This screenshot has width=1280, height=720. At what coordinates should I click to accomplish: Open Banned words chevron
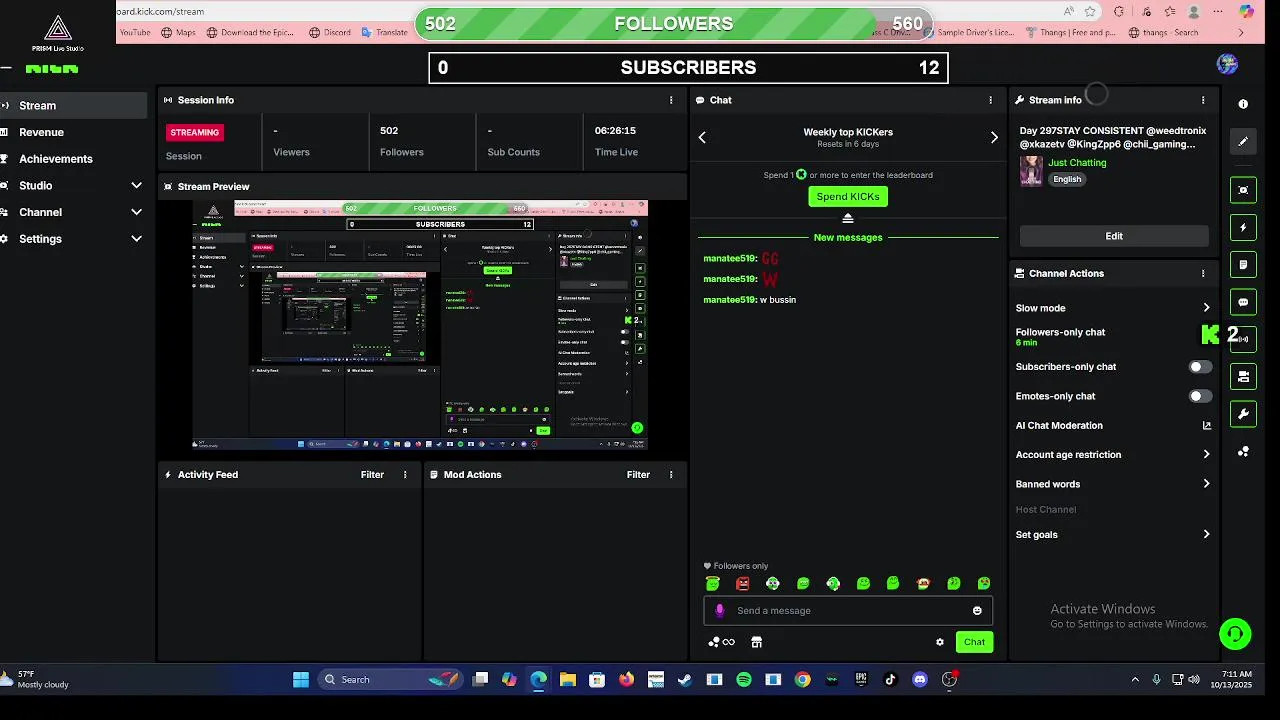1206,484
